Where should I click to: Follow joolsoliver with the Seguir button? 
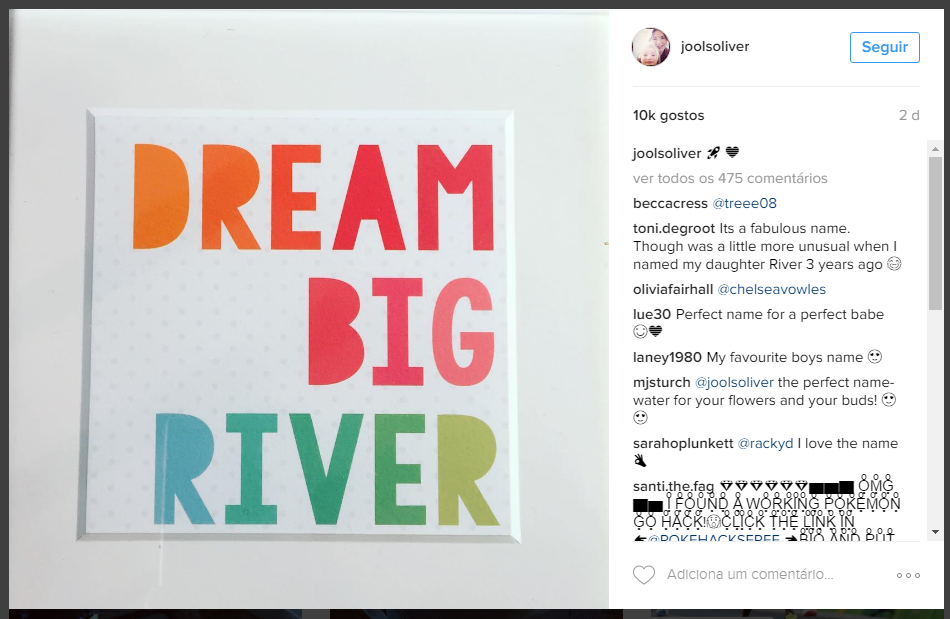(x=885, y=47)
